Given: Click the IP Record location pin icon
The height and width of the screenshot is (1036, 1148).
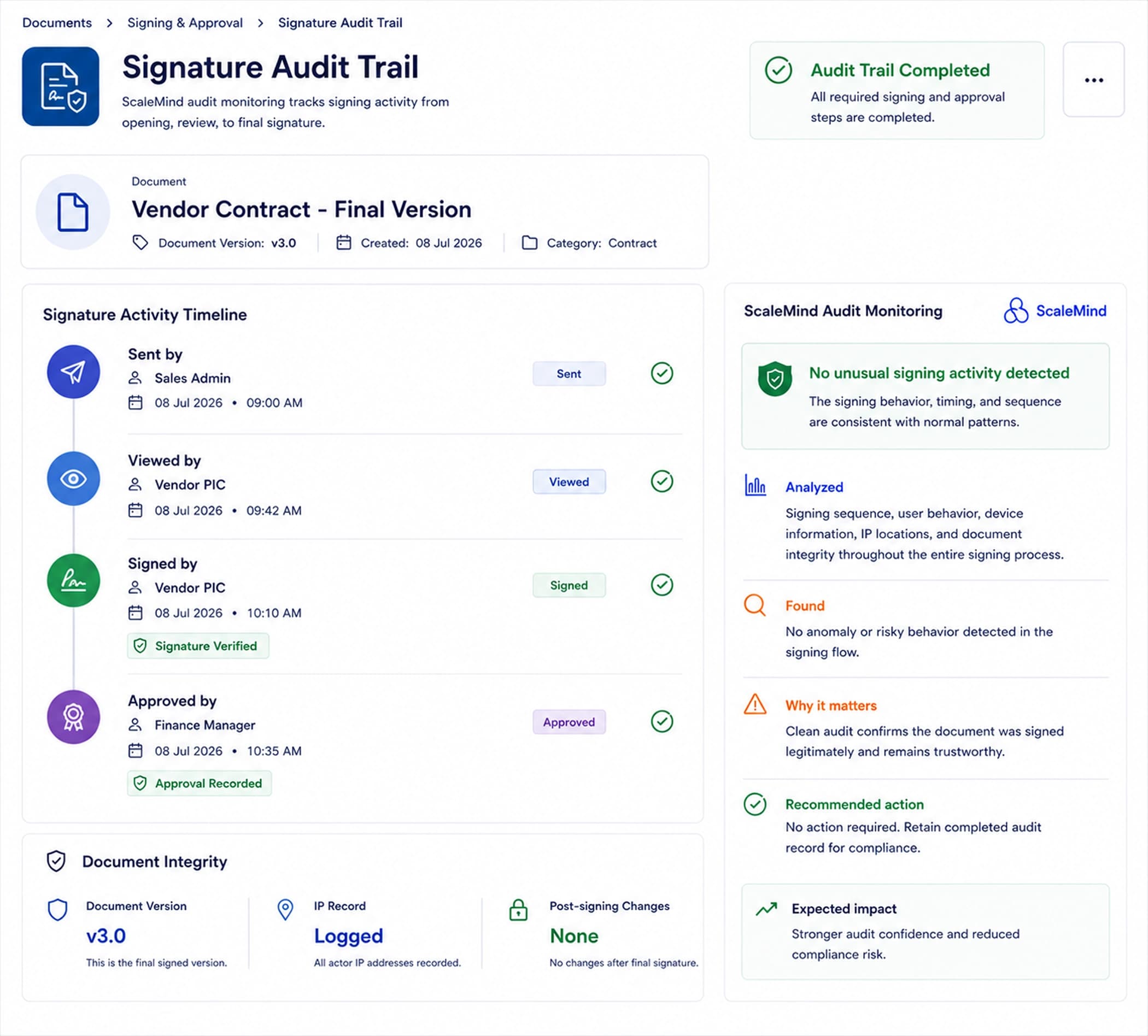Looking at the screenshot, I should point(285,910).
